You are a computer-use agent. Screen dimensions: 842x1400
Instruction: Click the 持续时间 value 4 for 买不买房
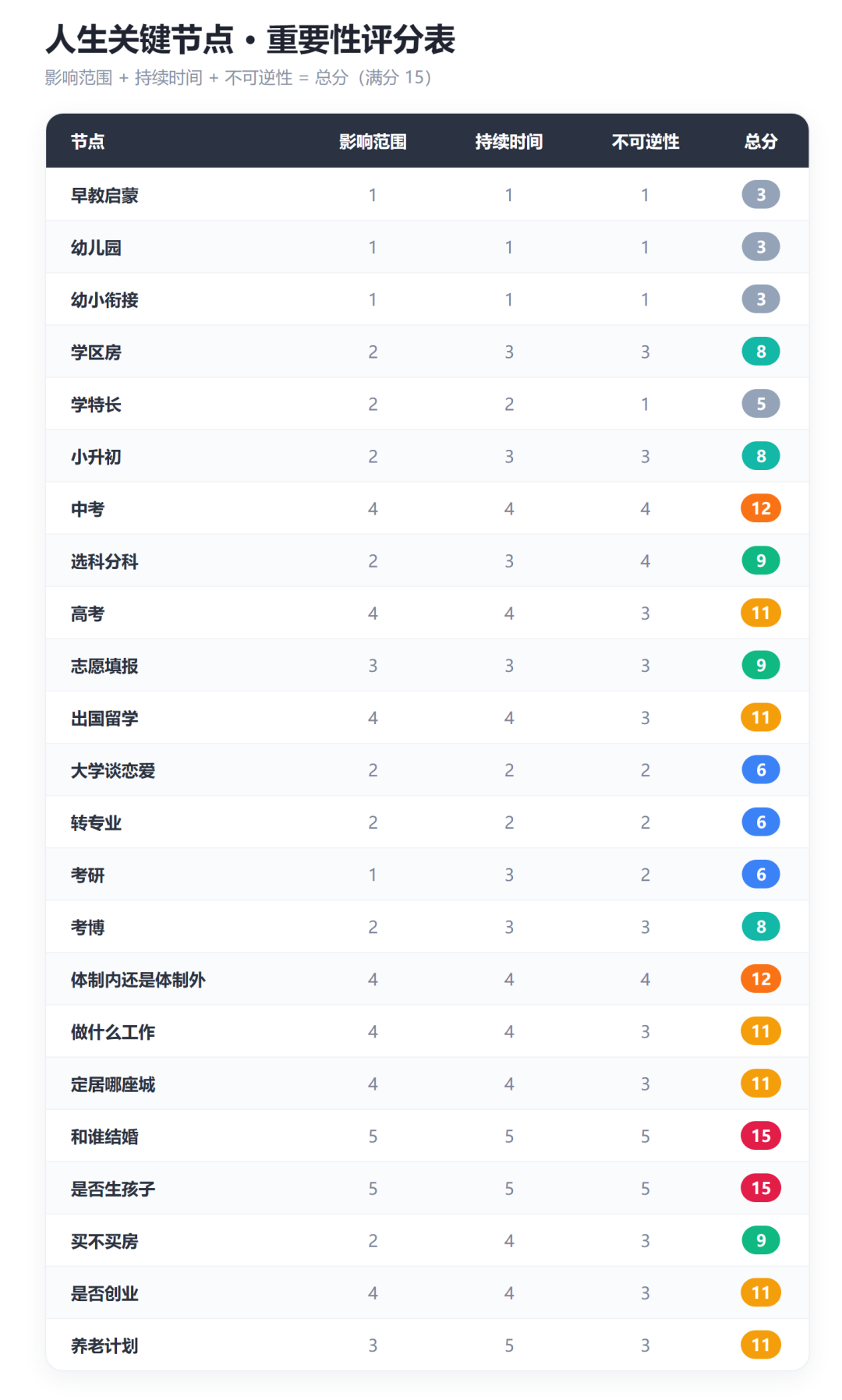pos(509,1240)
